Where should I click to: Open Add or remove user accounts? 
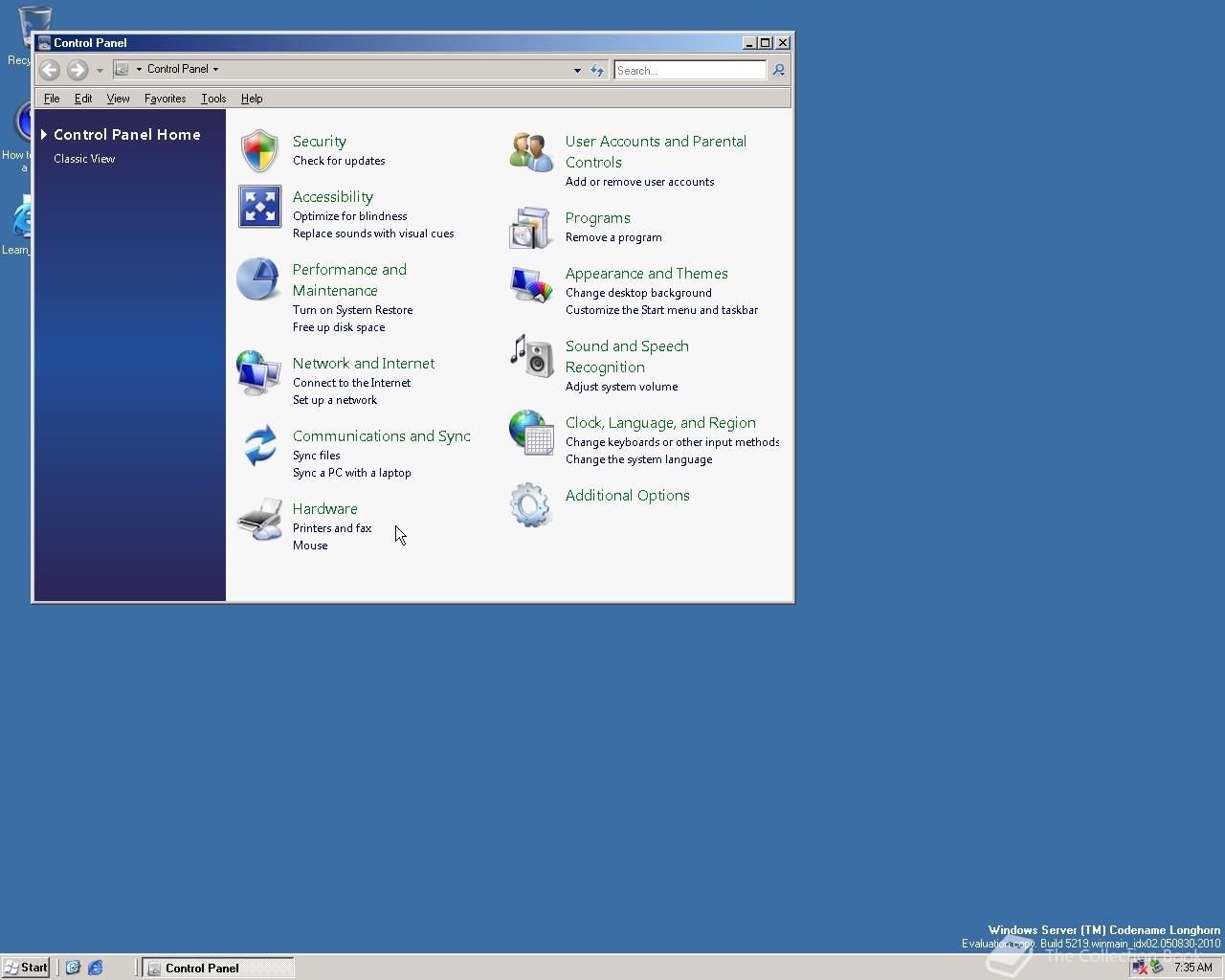pyautogui.click(x=639, y=182)
